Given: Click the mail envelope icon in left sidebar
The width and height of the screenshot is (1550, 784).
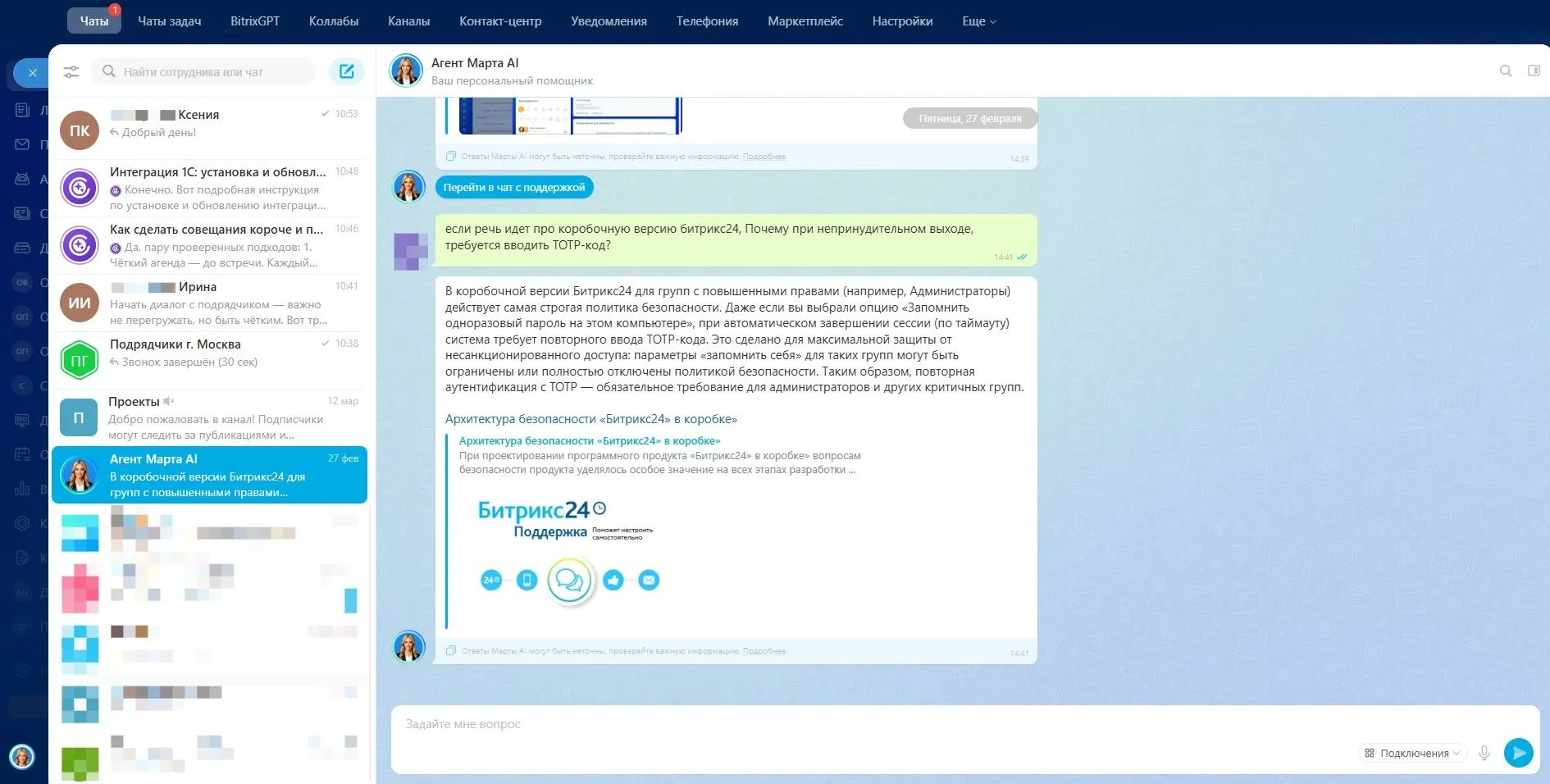Looking at the screenshot, I should point(22,144).
